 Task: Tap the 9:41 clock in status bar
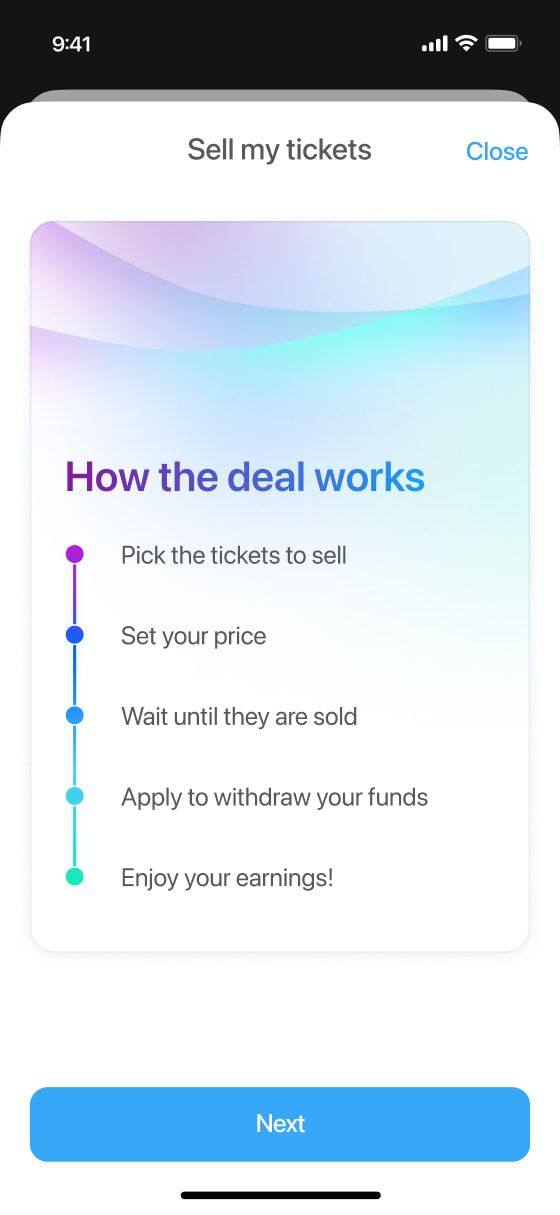coord(71,44)
